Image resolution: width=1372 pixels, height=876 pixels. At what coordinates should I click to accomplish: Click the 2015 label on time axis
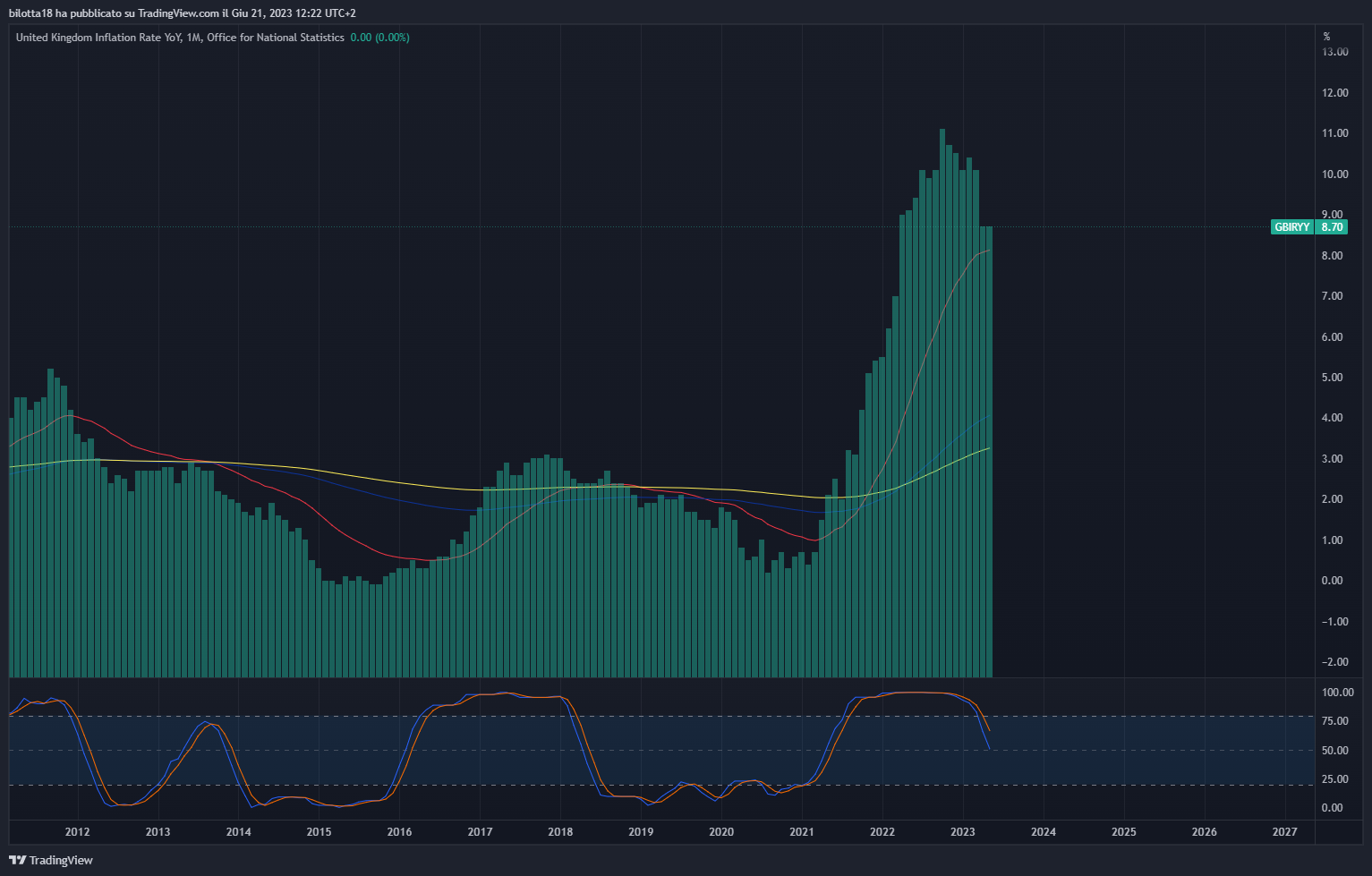pos(319,832)
